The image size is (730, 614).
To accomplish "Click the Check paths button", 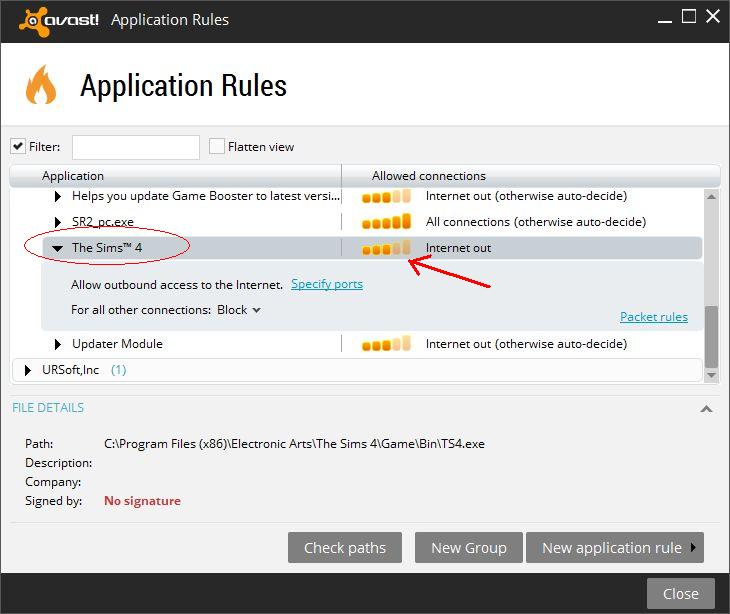I will [x=345, y=547].
